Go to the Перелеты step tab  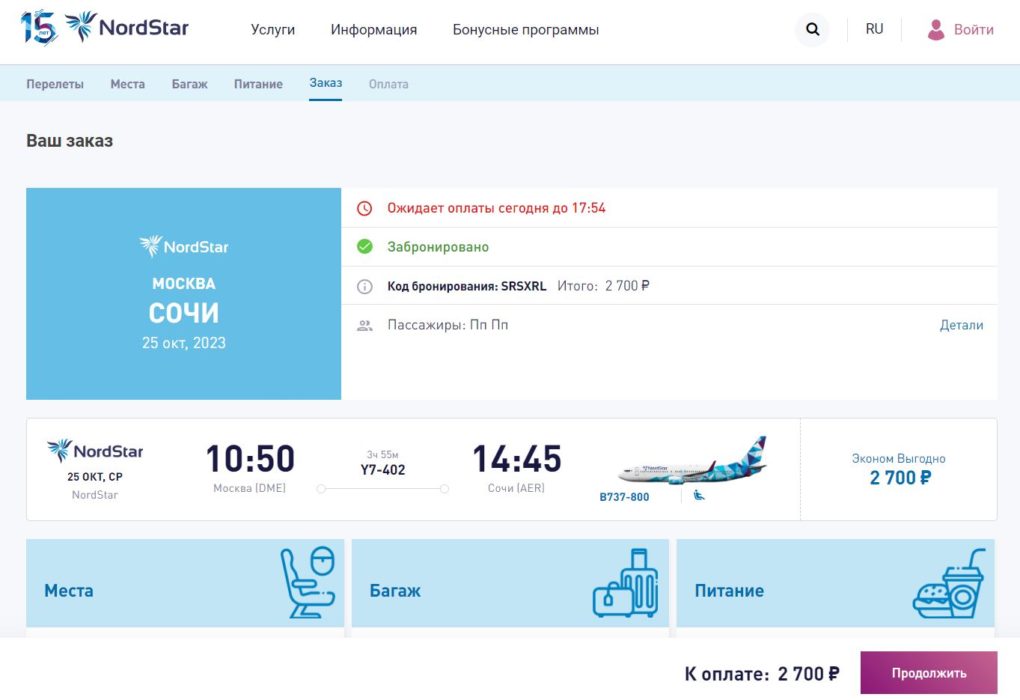click(x=55, y=84)
